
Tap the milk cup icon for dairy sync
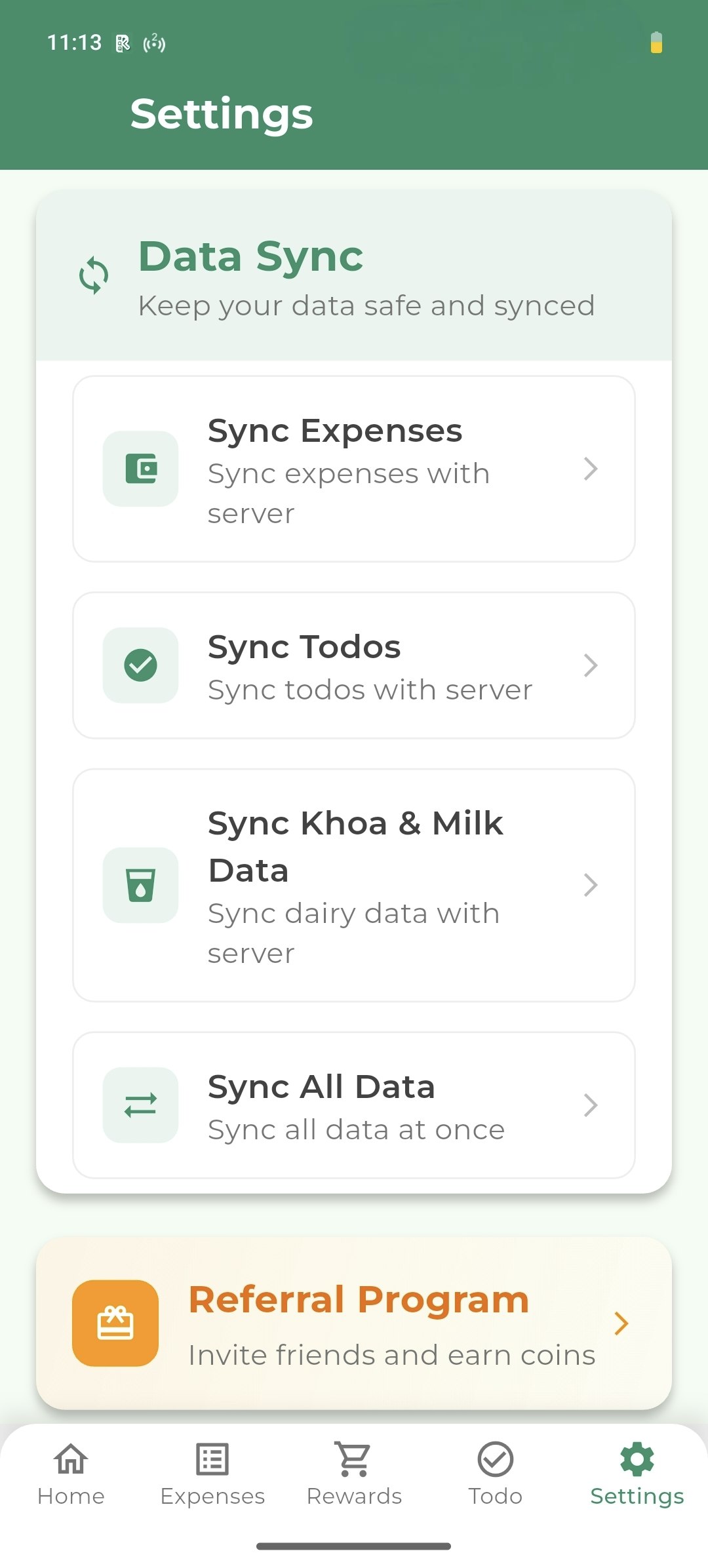(x=141, y=885)
